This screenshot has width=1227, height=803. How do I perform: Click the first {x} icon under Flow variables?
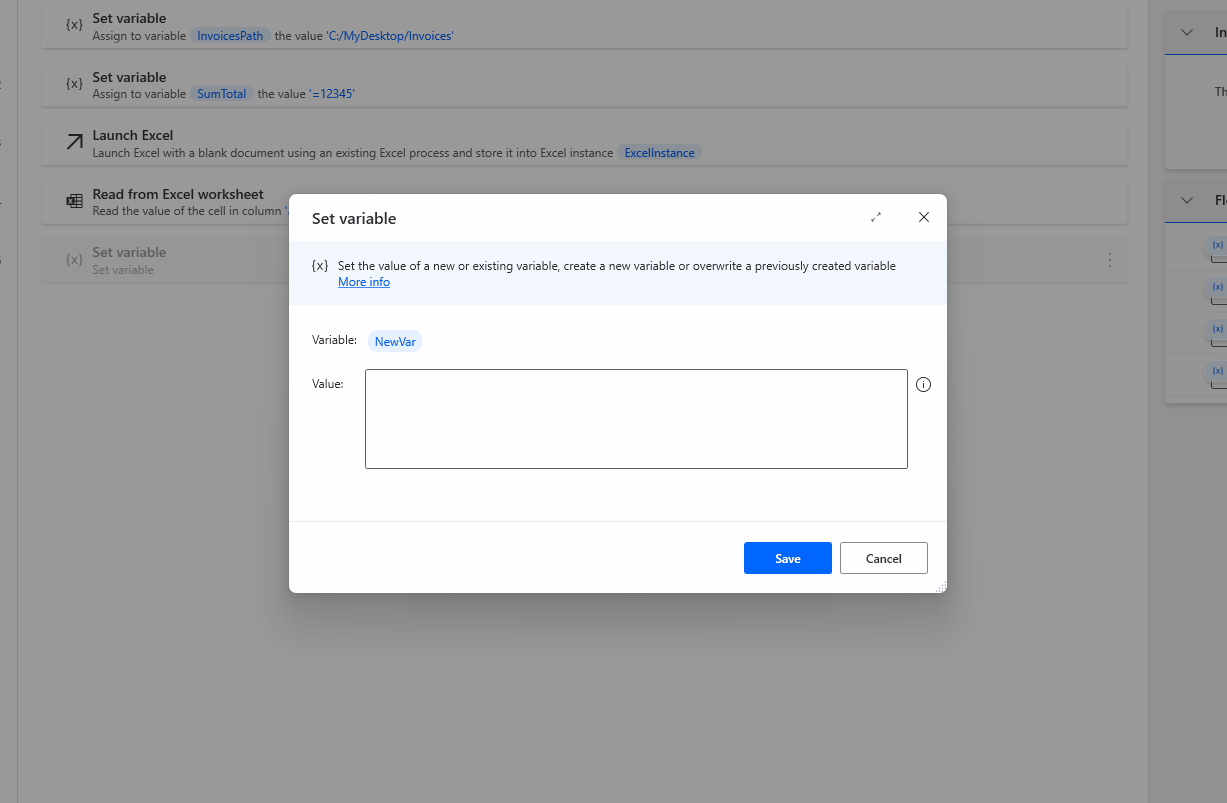(1217, 245)
